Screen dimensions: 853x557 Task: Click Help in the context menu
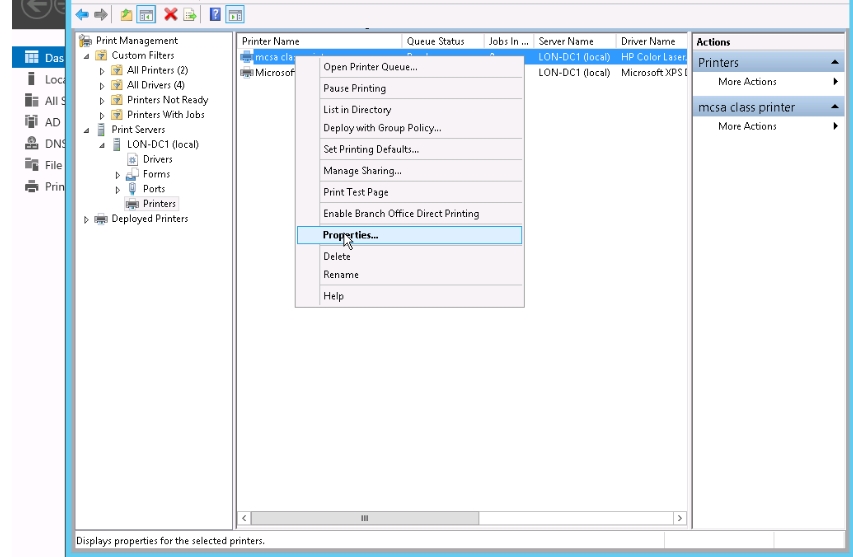point(409,296)
